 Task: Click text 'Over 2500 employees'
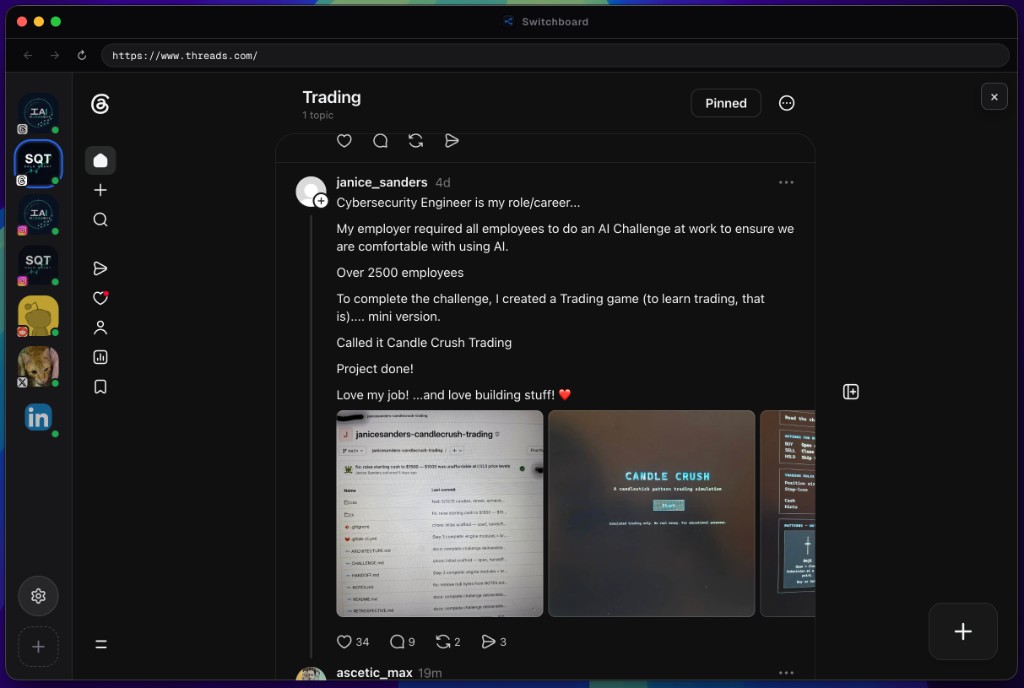click(x=400, y=273)
